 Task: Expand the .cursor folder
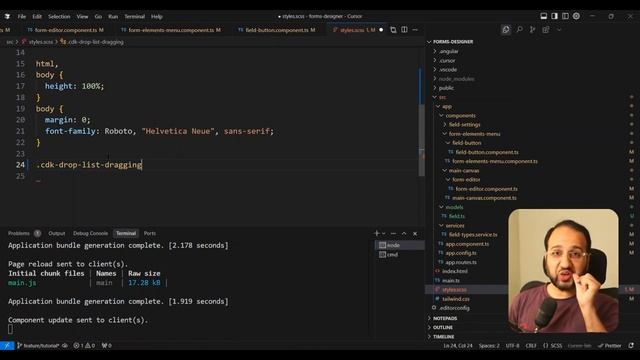pyautogui.click(x=447, y=60)
